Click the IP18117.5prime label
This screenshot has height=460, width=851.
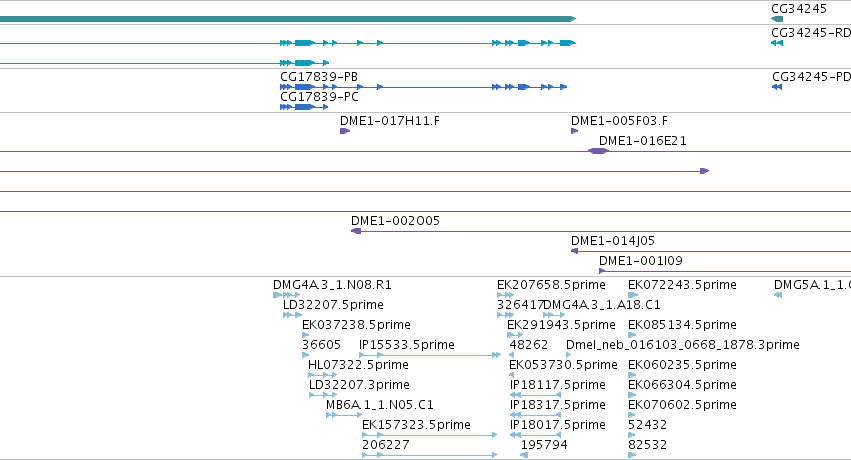(558, 385)
